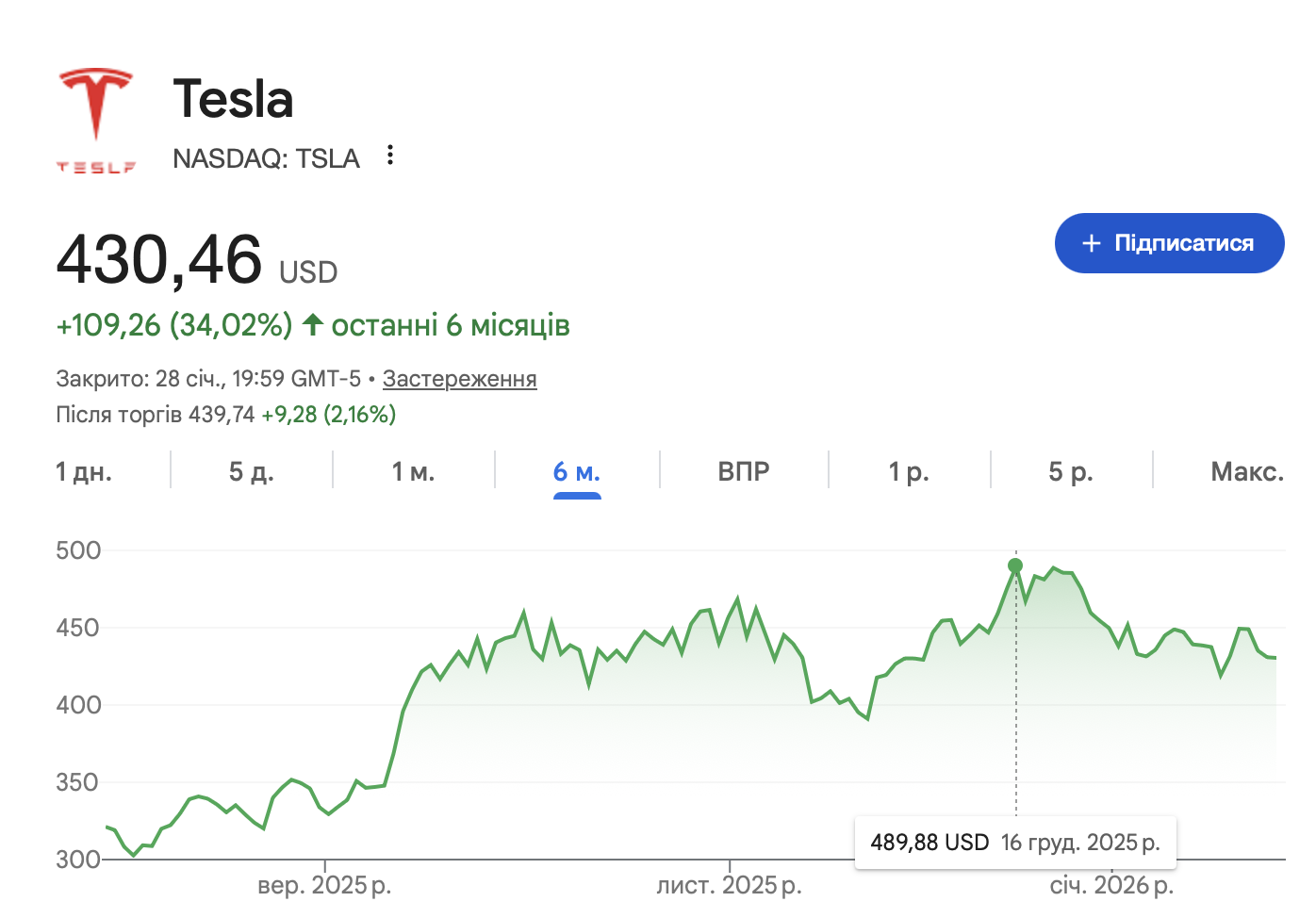The width and height of the screenshot is (1316, 918).
Task: Show the 1 м. chart range
Action: point(413,471)
